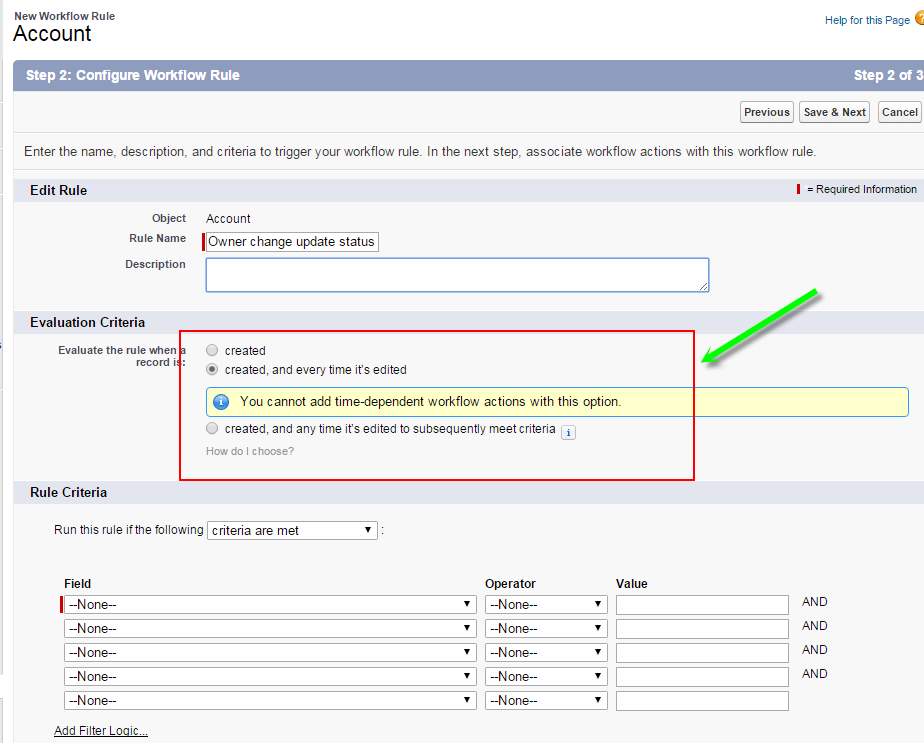Viewport: 924px width, 743px height.
Task: Expand the last row Operator dropdown
Action: [x=546, y=701]
